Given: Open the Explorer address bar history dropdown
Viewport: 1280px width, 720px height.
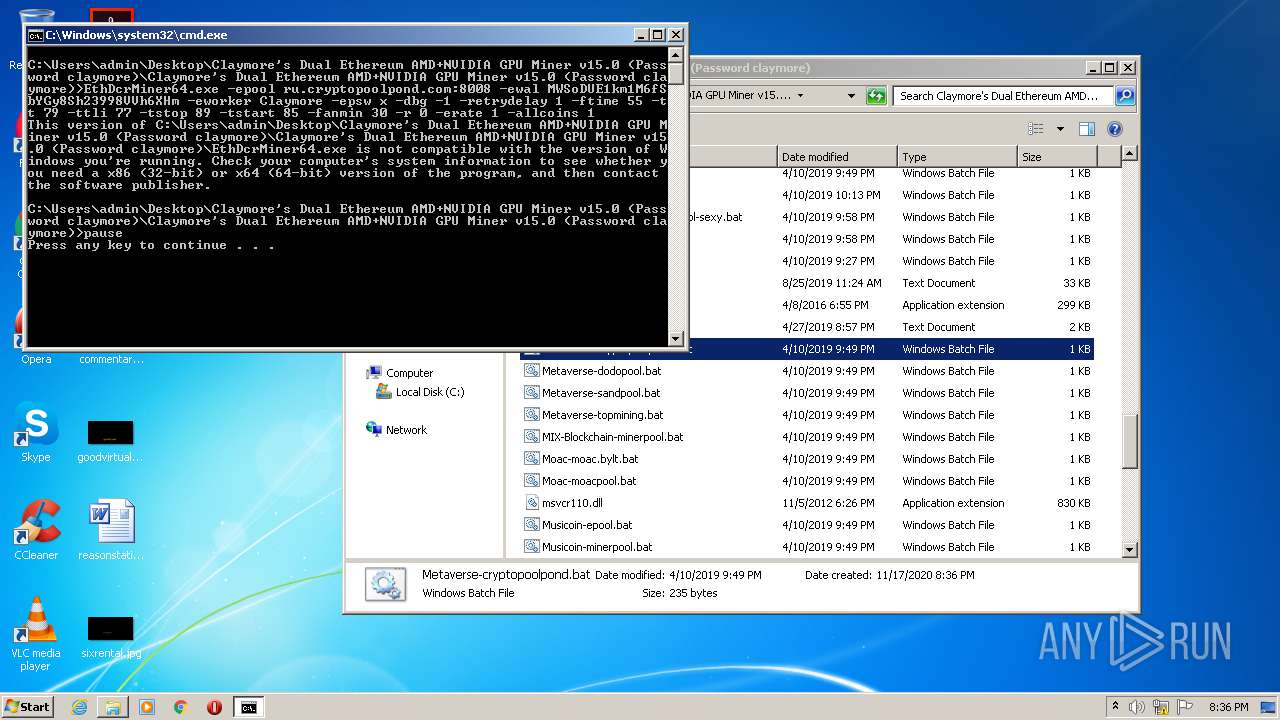Looking at the screenshot, I should pyautogui.click(x=851, y=96).
